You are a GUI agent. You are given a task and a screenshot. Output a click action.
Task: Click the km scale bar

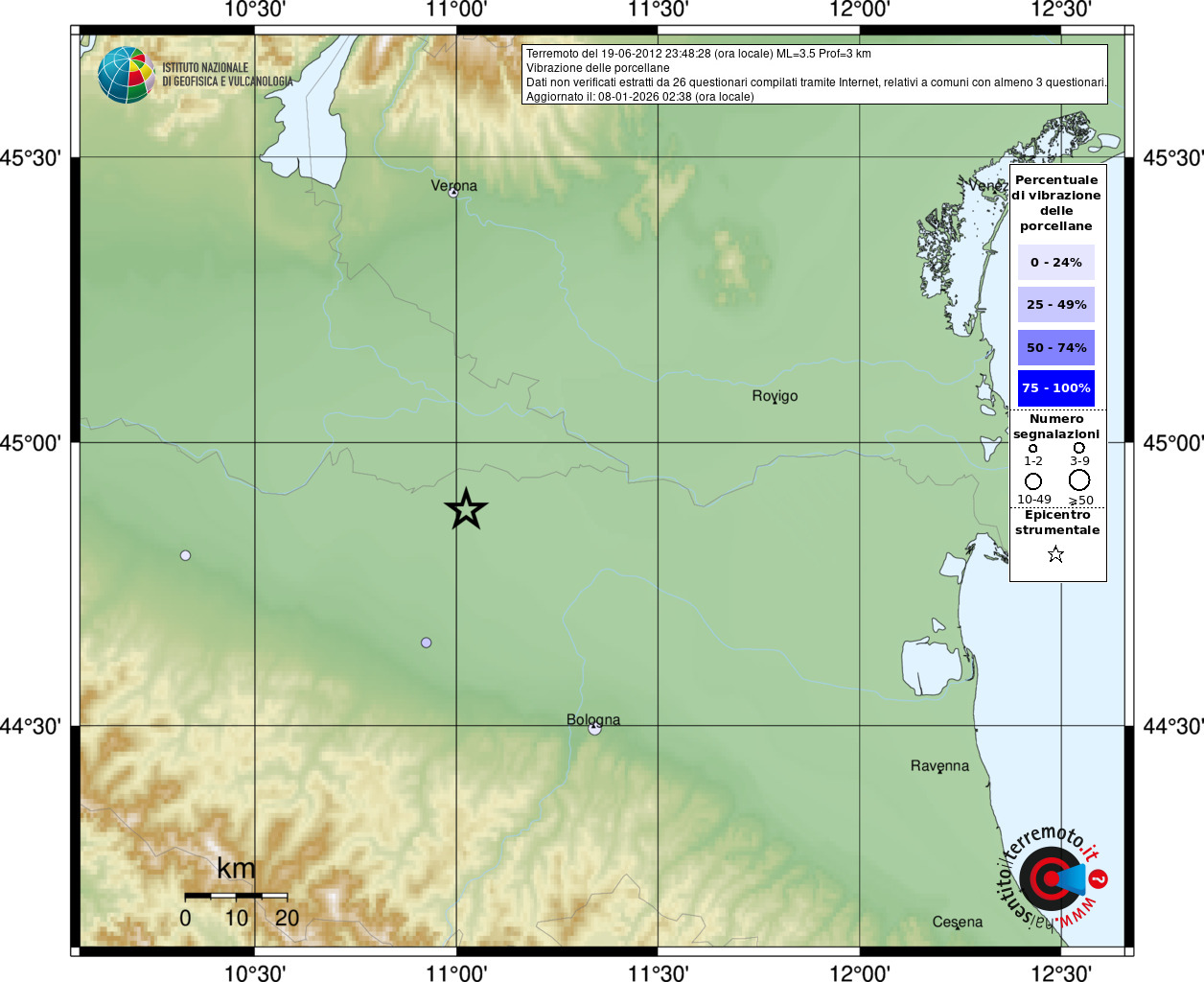[x=236, y=896]
